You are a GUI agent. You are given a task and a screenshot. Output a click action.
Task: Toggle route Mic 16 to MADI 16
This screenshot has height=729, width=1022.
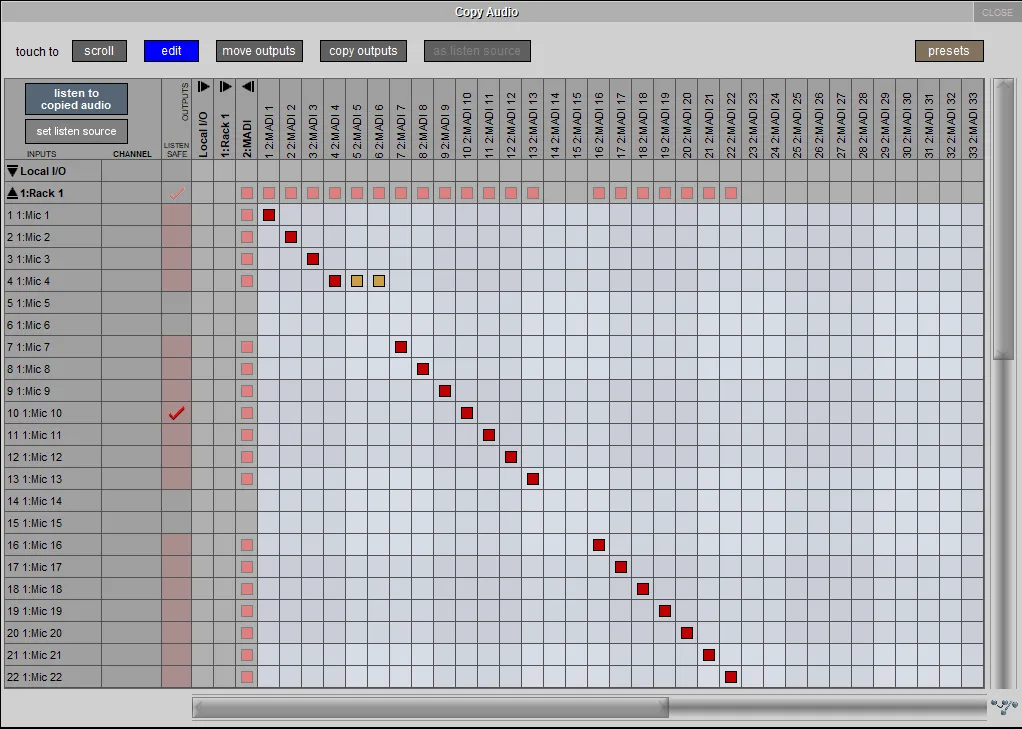[x=599, y=545]
